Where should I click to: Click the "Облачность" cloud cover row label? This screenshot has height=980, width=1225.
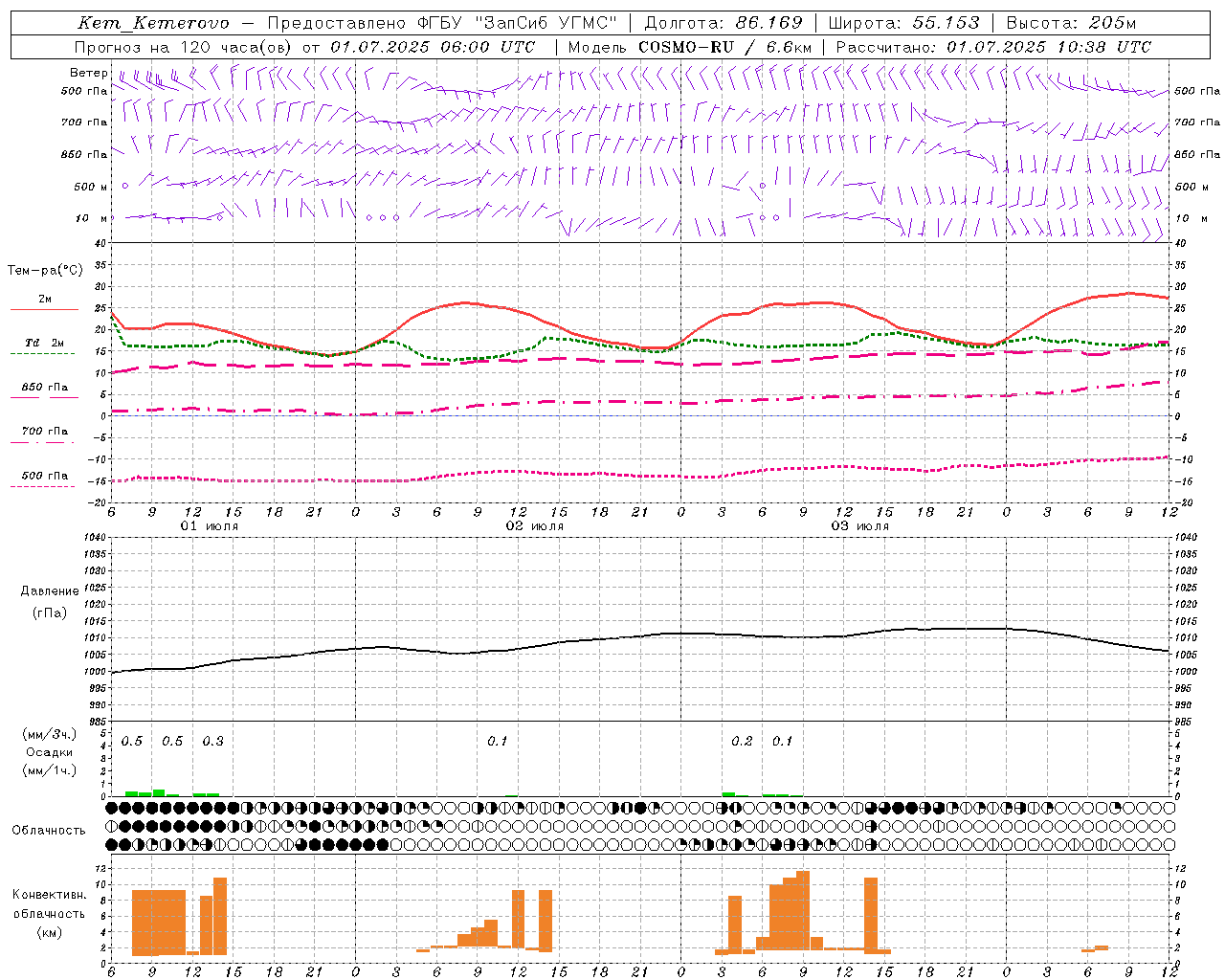[49, 830]
